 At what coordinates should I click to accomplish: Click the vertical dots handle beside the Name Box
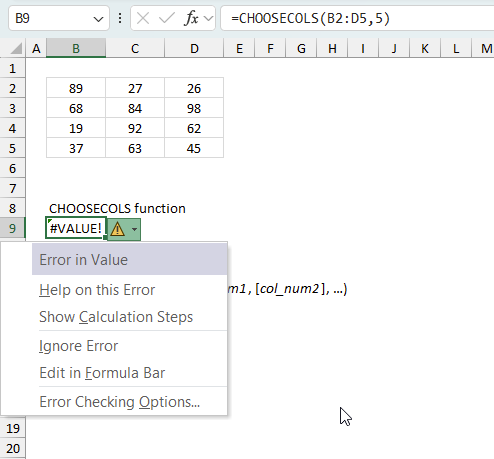120,18
